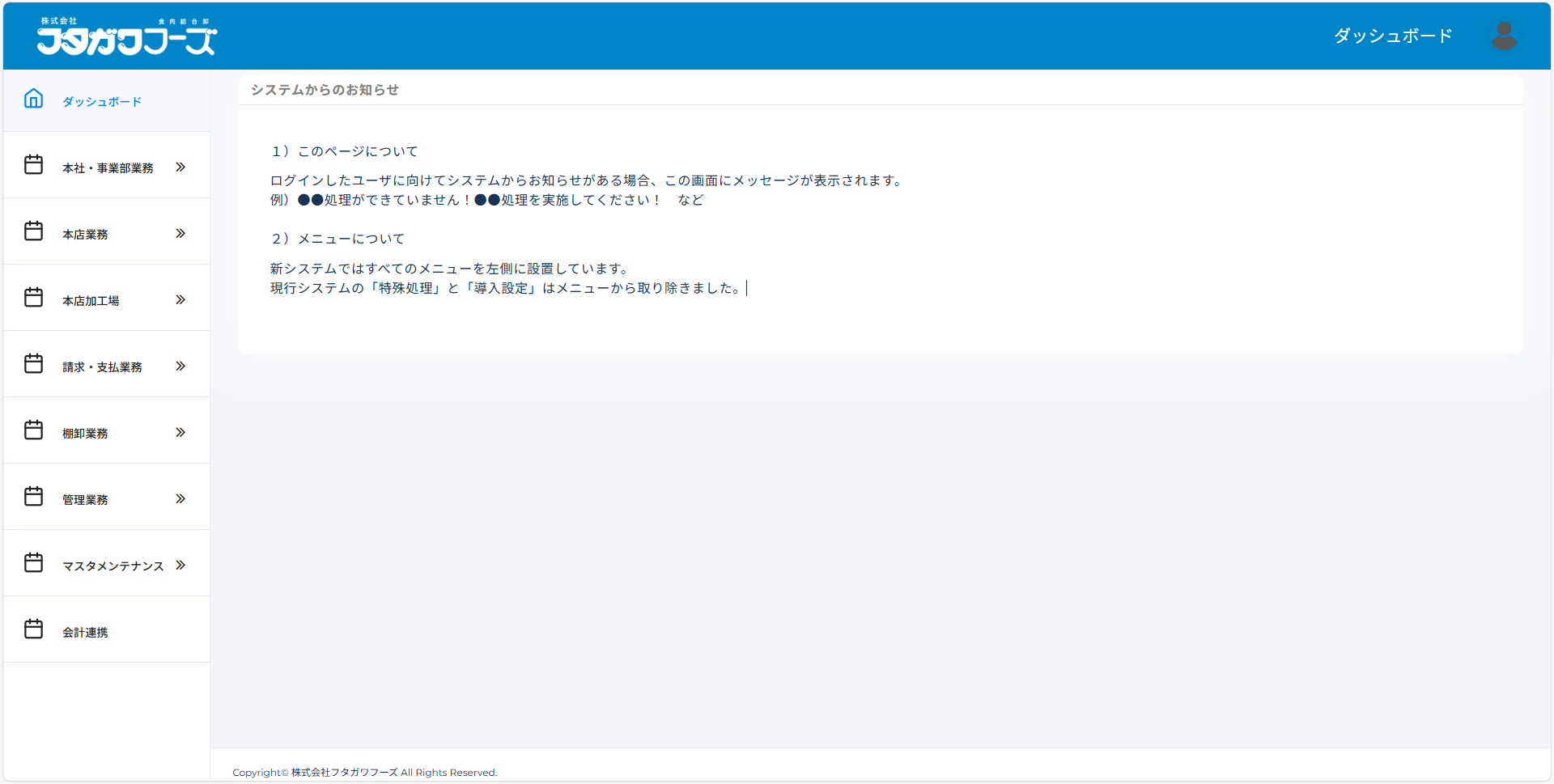
Task: Open the ダッシュボード sidebar link
Action: [101, 101]
